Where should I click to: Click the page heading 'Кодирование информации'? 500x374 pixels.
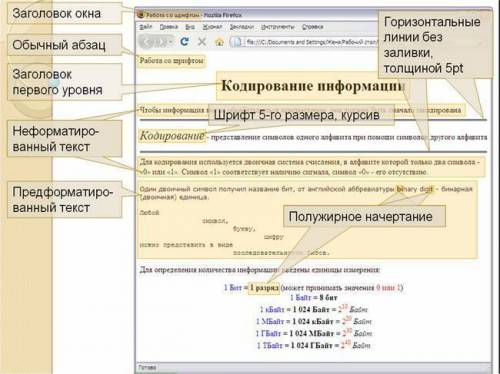(x=312, y=86)
